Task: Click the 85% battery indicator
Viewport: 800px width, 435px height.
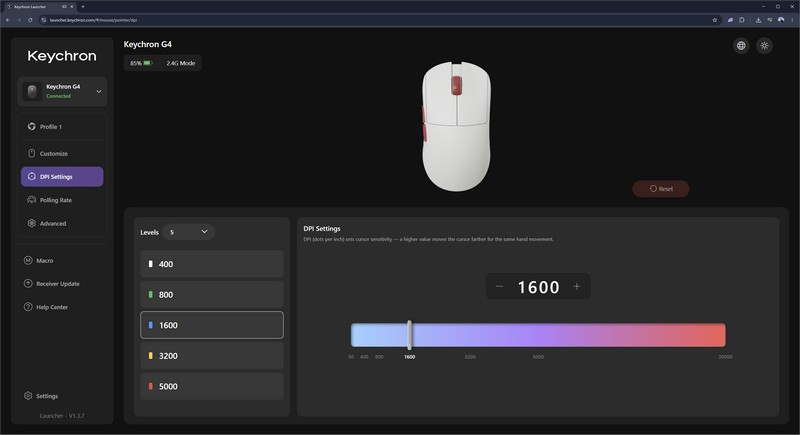Action: [141, 63]
